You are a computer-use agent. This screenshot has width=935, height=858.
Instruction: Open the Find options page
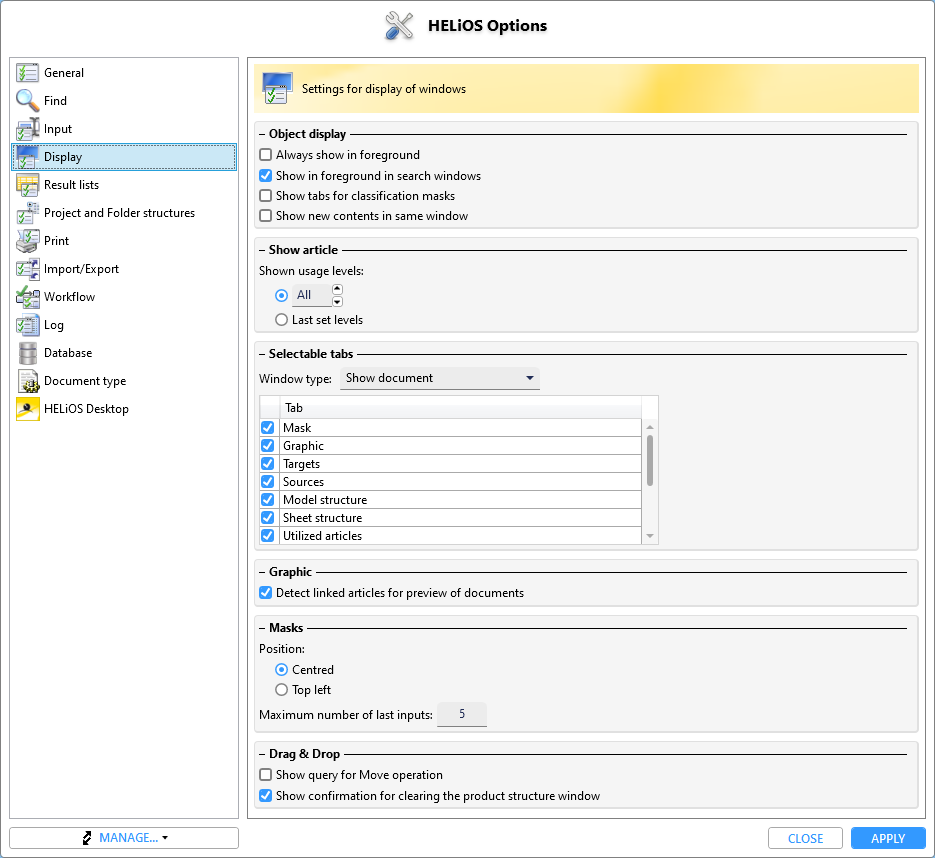(x=124, y=101)
